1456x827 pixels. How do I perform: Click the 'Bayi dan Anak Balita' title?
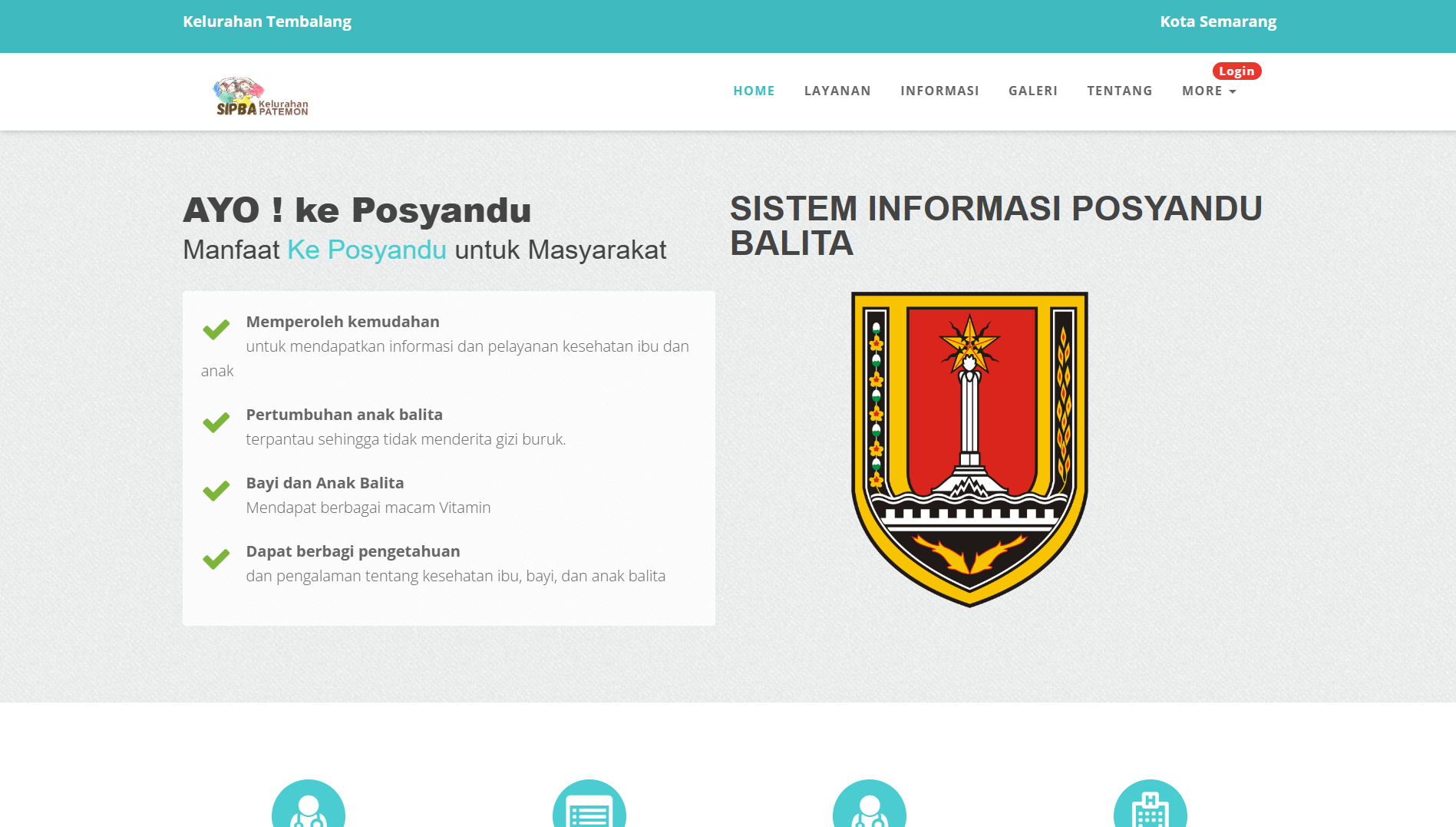tap(325, 483)
